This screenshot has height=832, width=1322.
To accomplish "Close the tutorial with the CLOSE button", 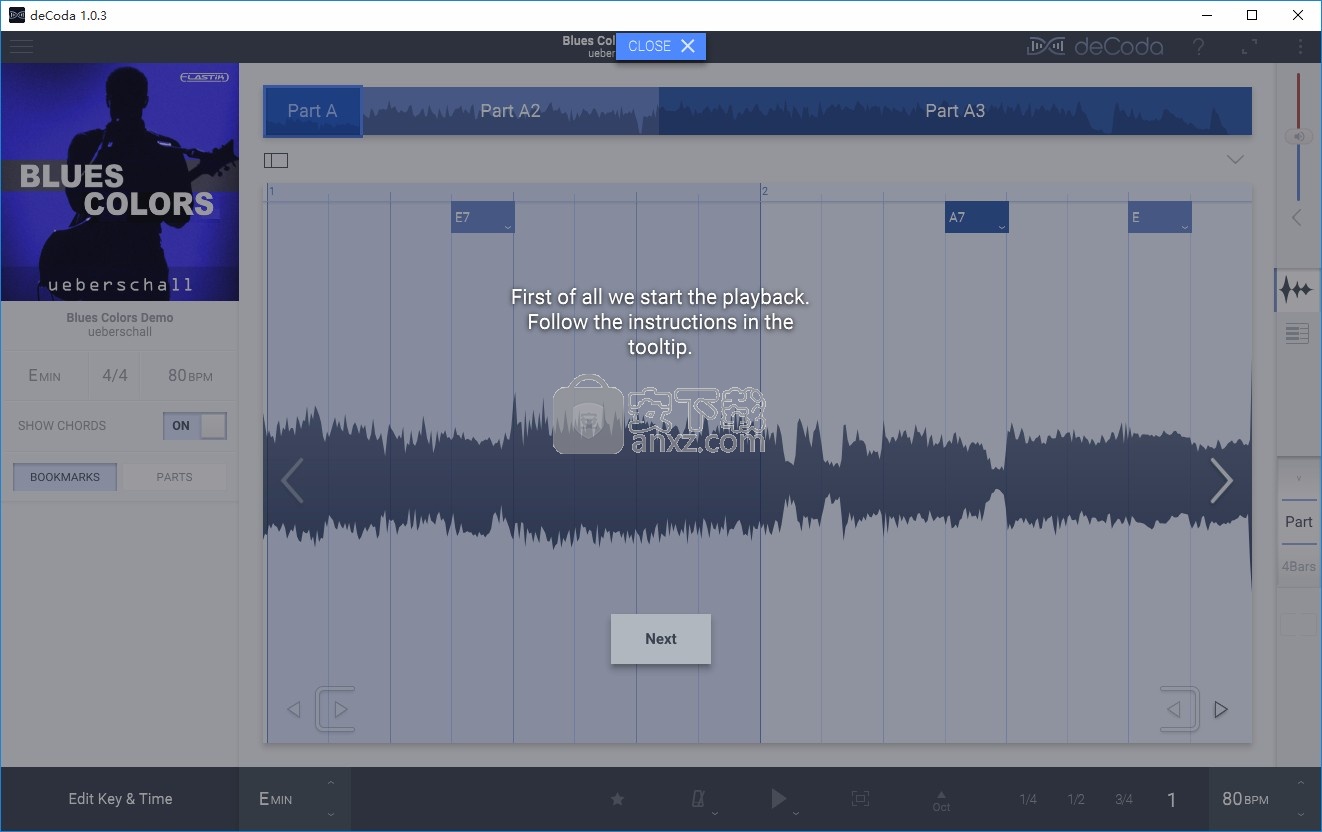I will pyautogui.click(x=661, y=46).
